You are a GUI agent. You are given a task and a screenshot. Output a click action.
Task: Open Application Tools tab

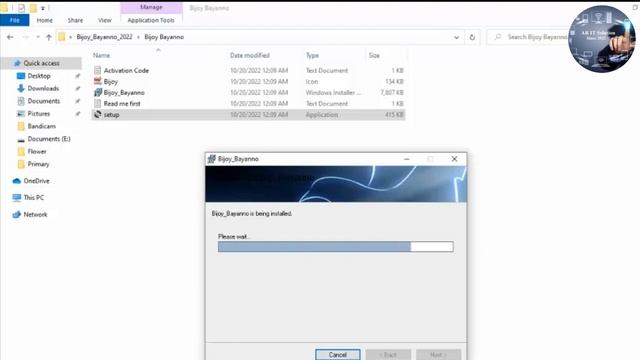[x=151, y=20]
